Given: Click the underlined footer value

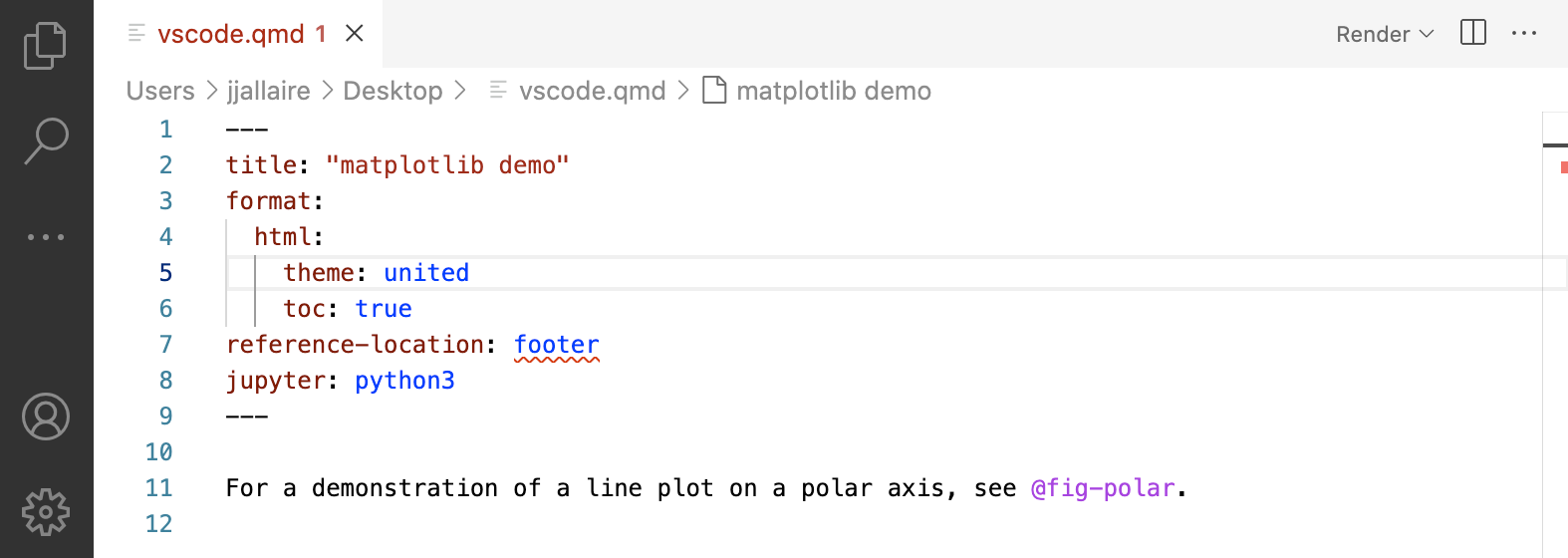Looking at the screenshot, I should 556,345.
